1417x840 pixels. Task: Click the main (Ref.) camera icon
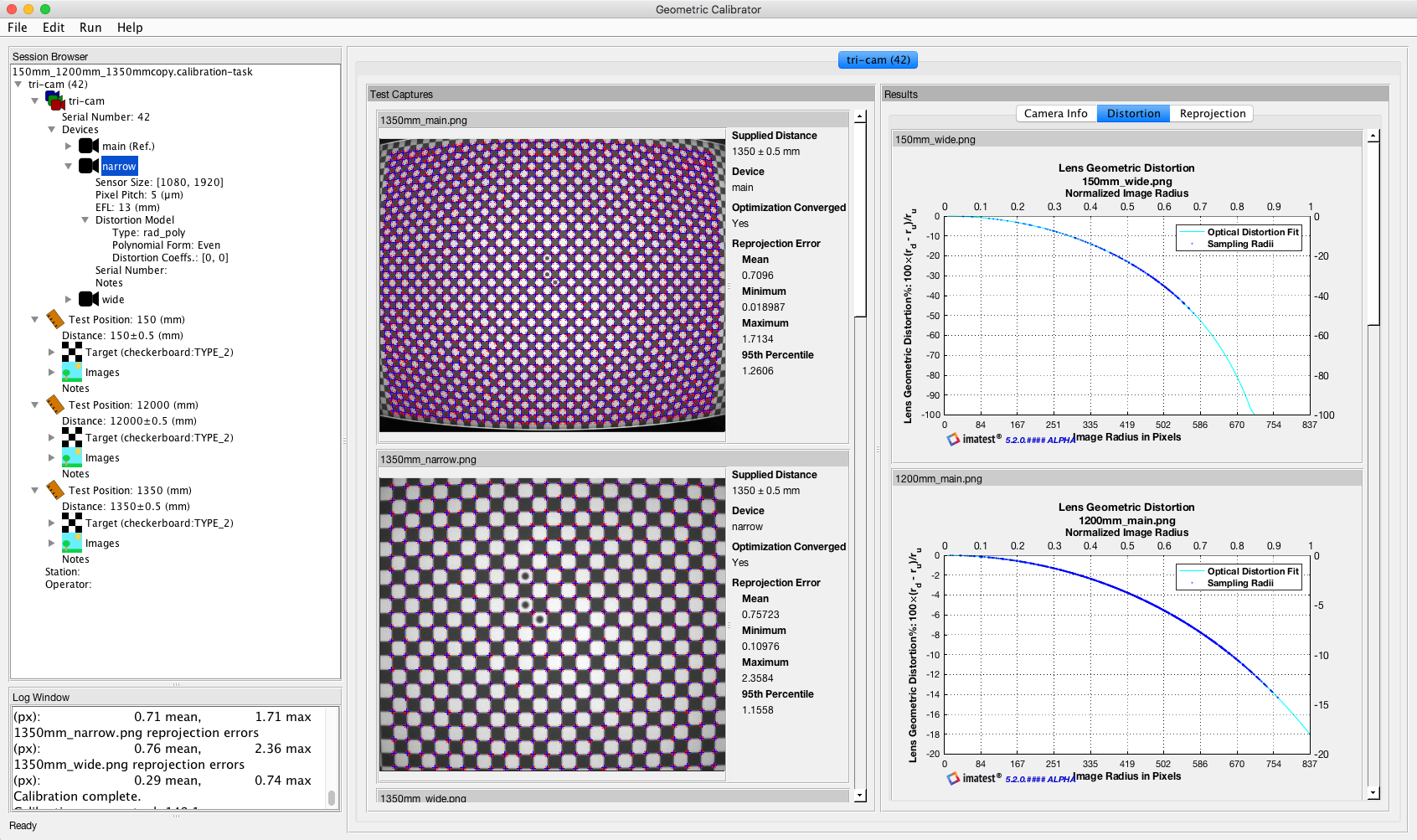tap(89, 146)
